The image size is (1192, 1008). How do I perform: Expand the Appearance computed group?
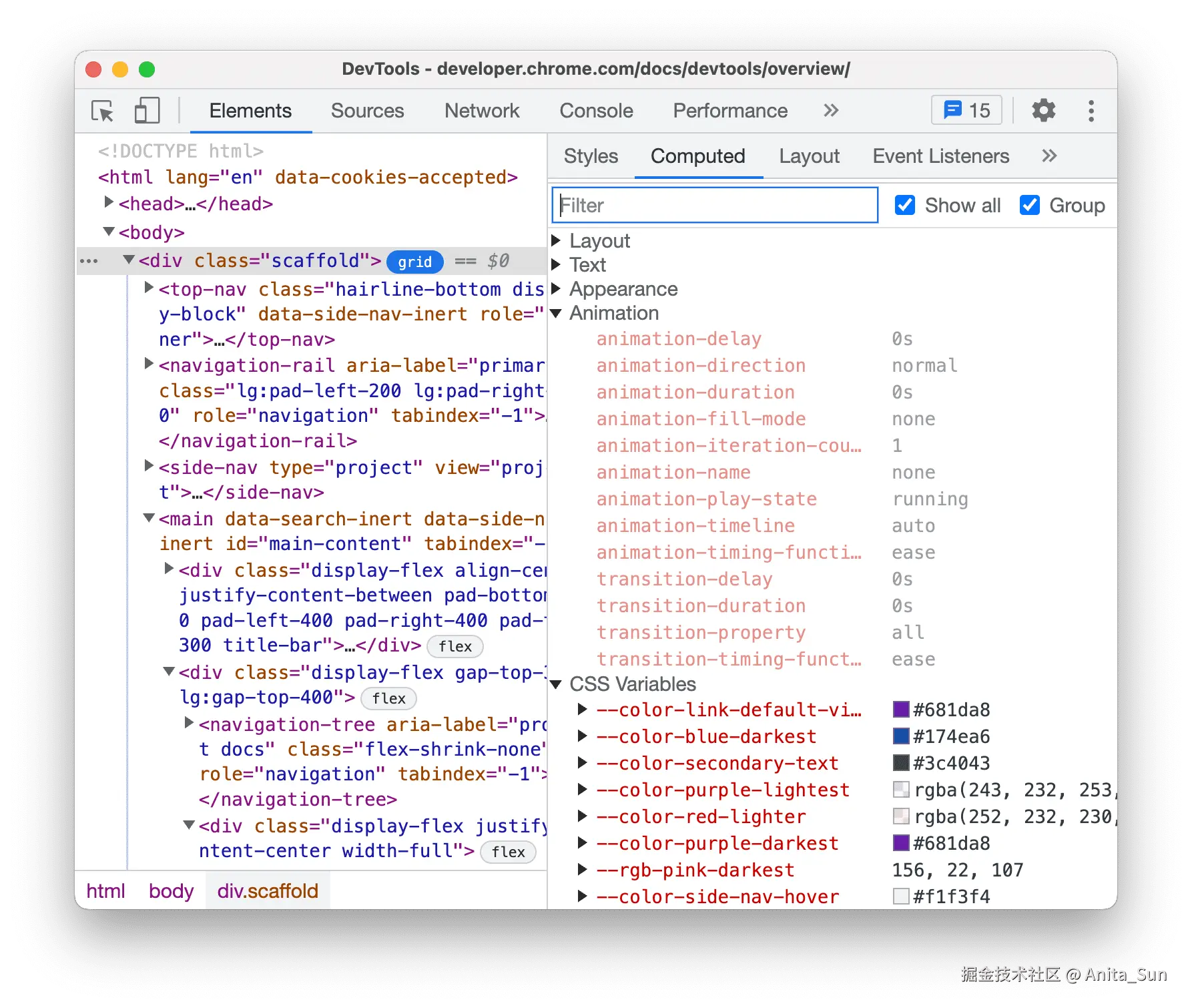[x=556, y=288]
